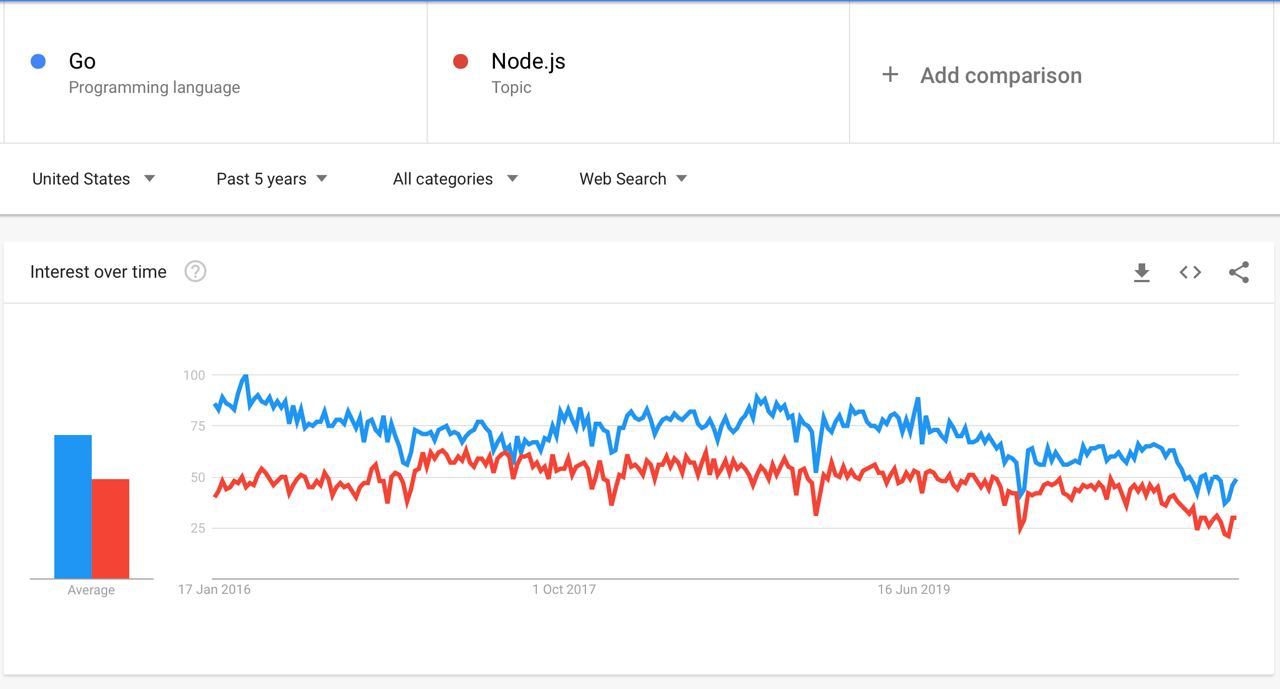
Task: Click the plus icon for Add comparison
Action: (890, 75)
